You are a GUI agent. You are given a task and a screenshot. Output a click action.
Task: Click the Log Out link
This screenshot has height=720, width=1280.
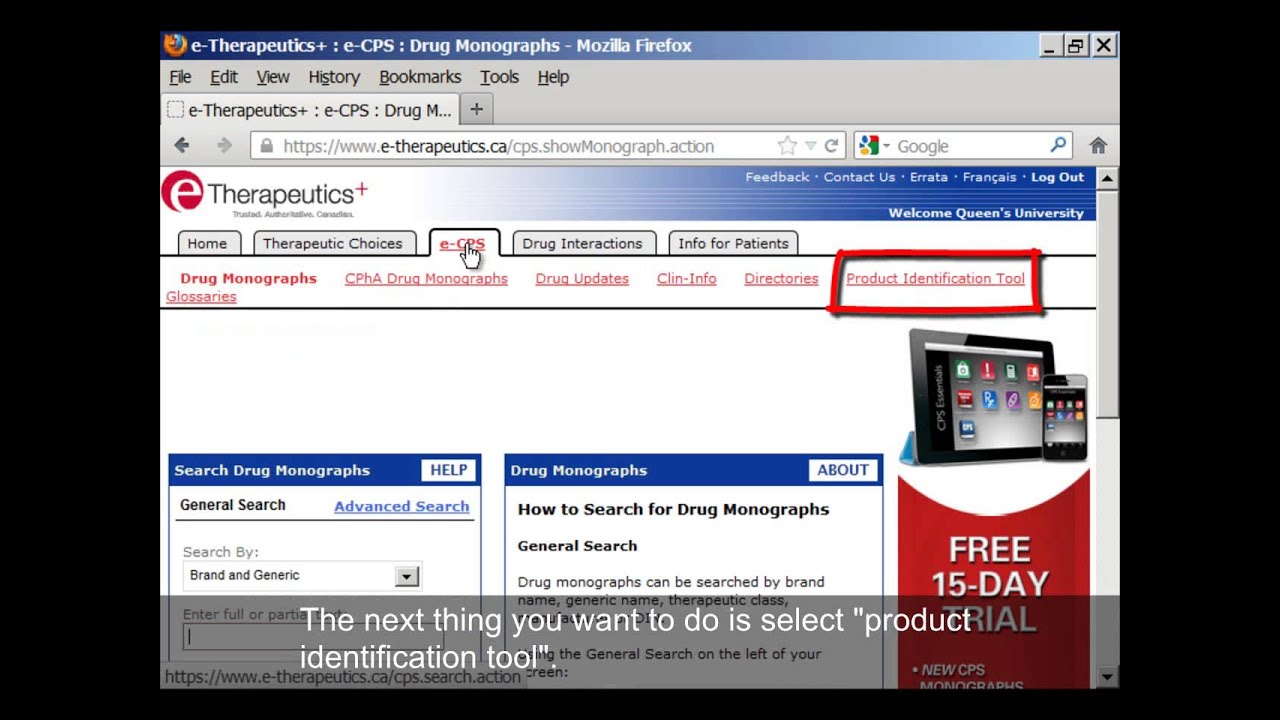click(x=1057, y=177)
